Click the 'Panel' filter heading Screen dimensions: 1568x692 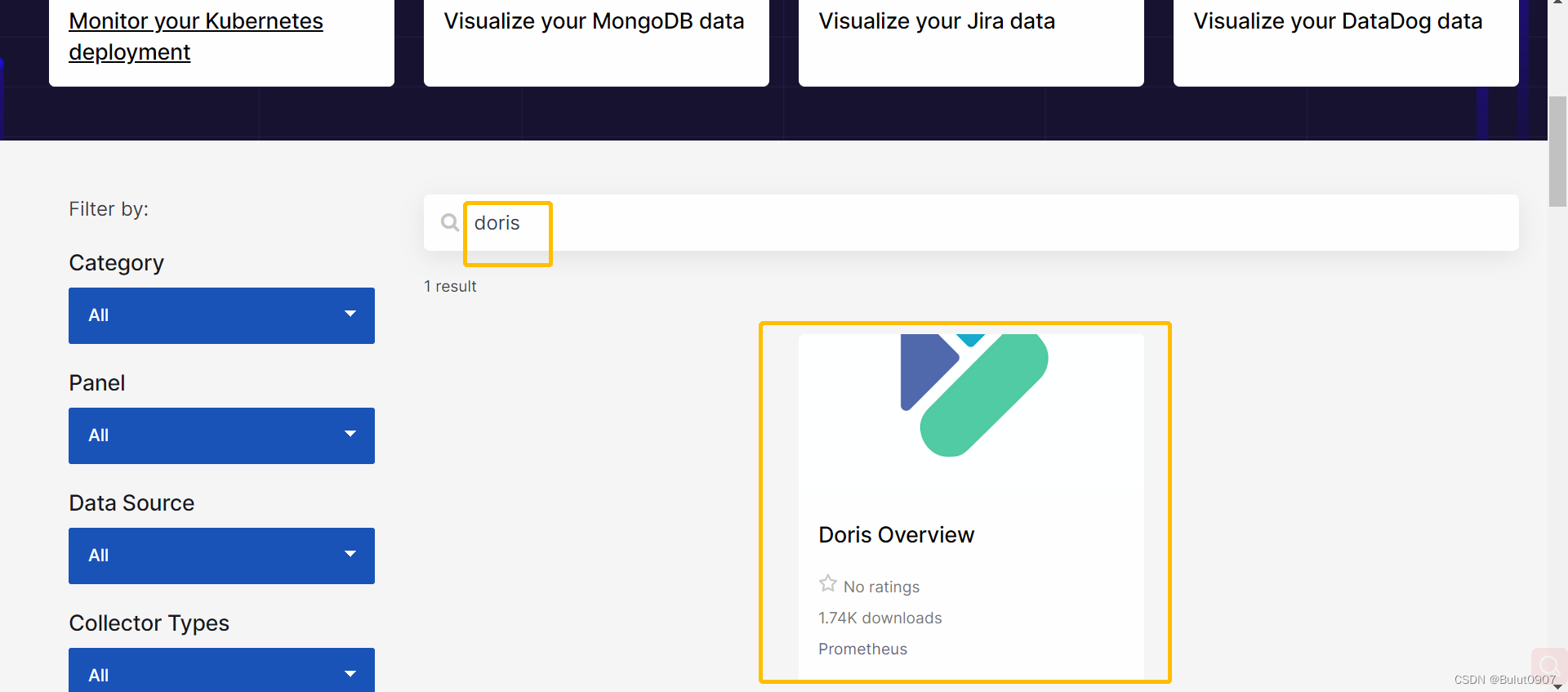tap(97, 383)
